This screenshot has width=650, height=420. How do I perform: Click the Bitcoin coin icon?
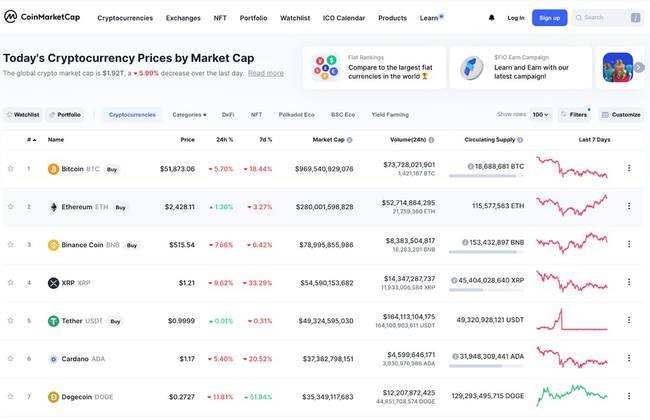pyautogui.click(x=53, y=169)
